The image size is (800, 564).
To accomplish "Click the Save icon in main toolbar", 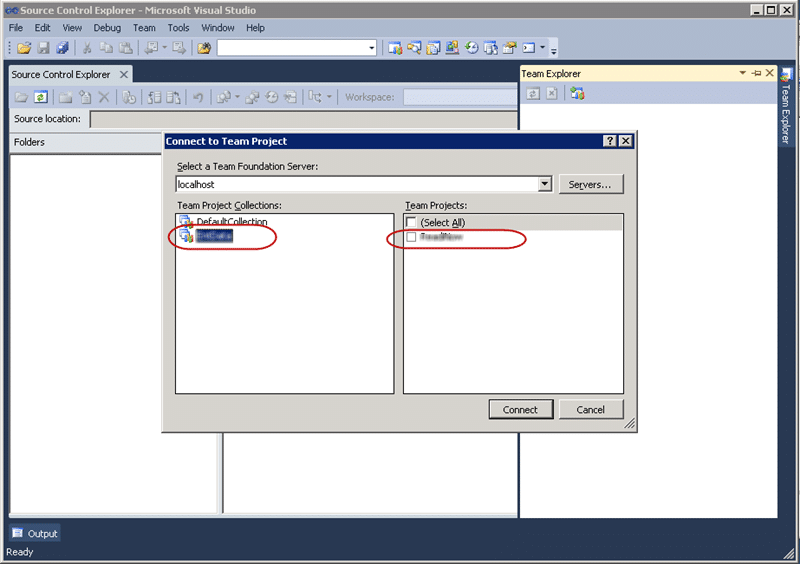I will coord(43,48).
